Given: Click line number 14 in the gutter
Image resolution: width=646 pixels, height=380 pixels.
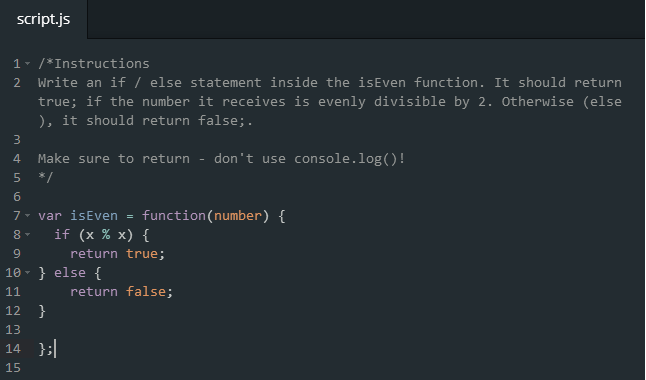Looking at the screenshot, I should click(13, 349).
